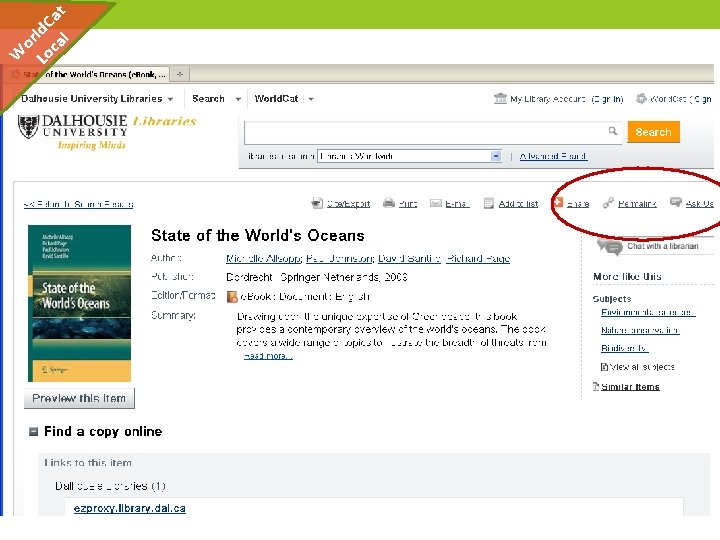Click the Print link
Viewport: 720px width, 540px height.
(408, 203)
